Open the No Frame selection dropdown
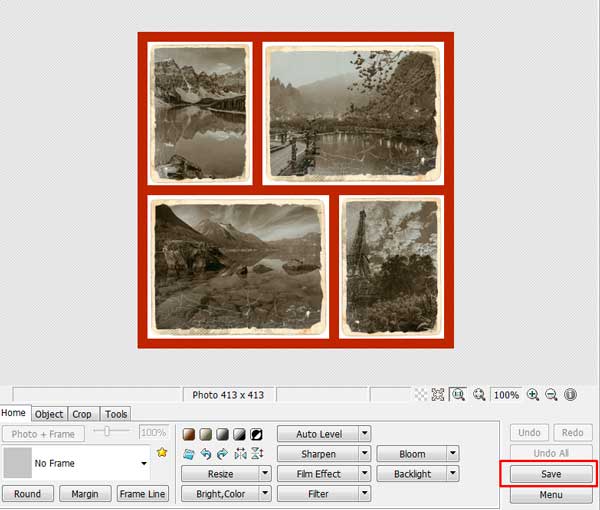The image size is (600, 510). click(x=144, y=463)
